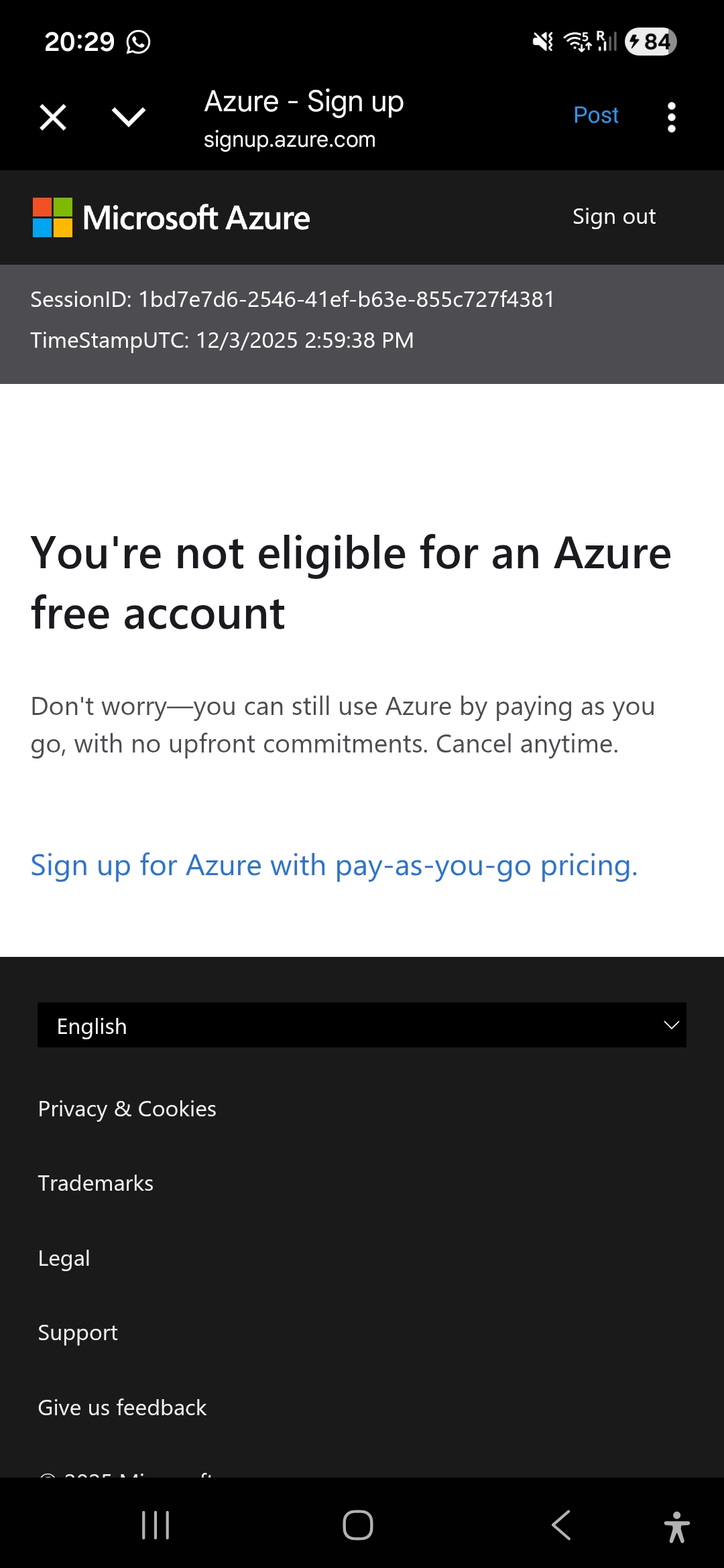Go to Support

[x=78, y=1333]
